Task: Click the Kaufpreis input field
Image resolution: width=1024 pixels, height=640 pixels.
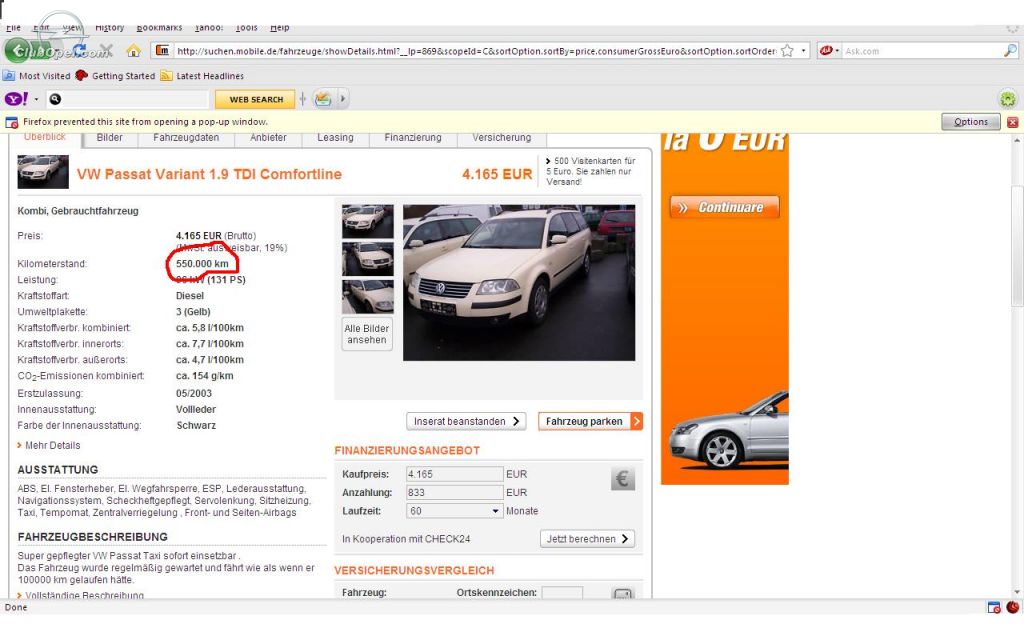Action: 455,474
